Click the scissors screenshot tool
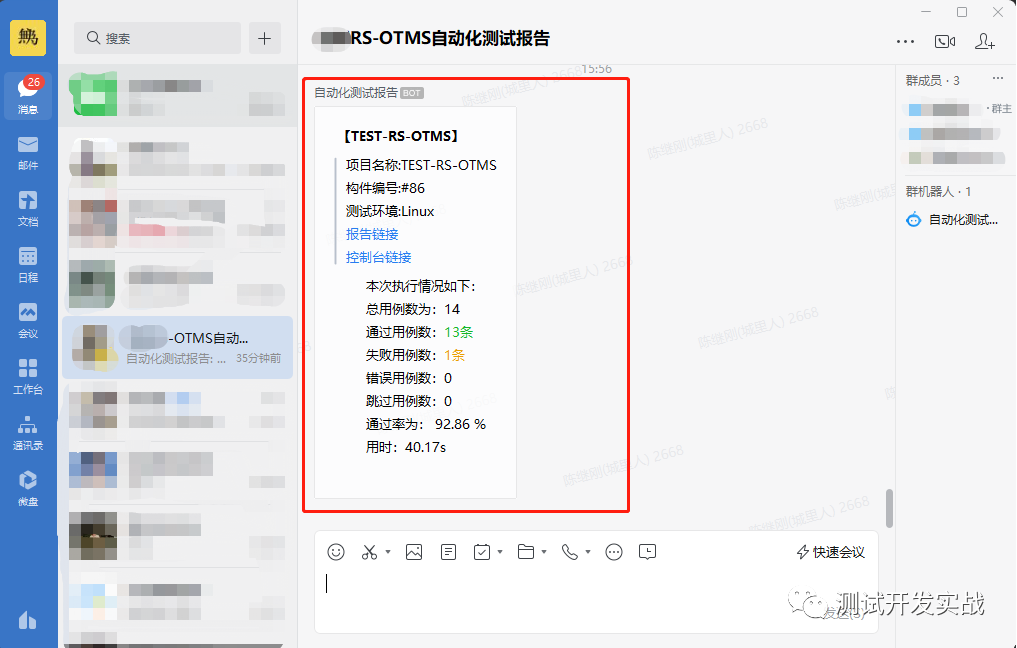 (x=370, y=552)
